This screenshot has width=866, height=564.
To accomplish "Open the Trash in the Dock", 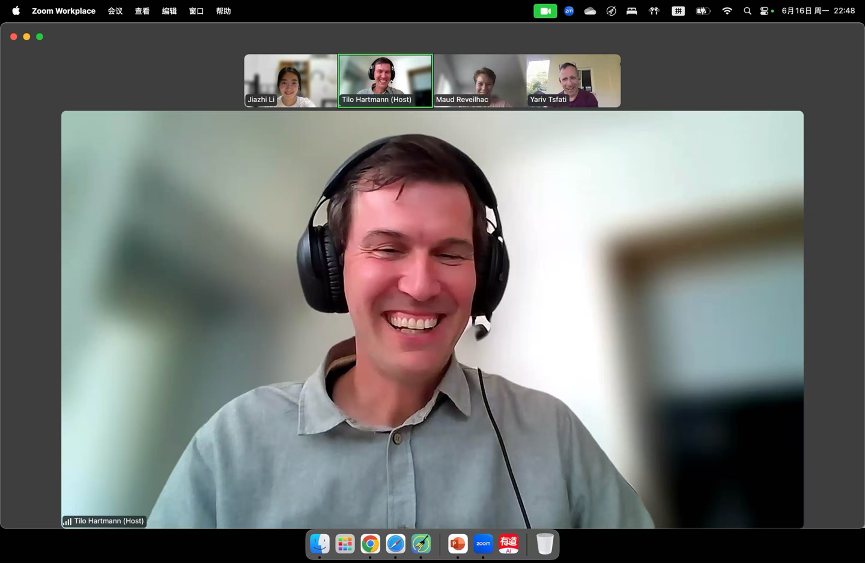I will coord(545,544).
